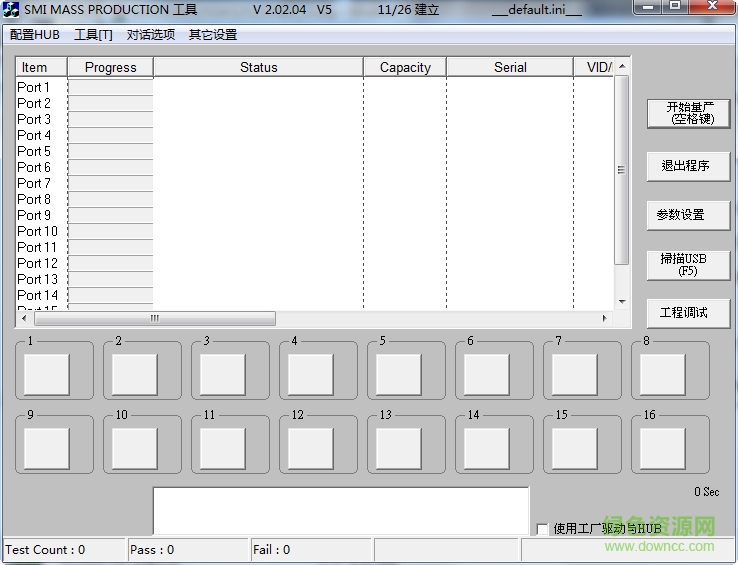Click the horizontal scroll left arrow
738x565 pixels.
pos(24,318)
